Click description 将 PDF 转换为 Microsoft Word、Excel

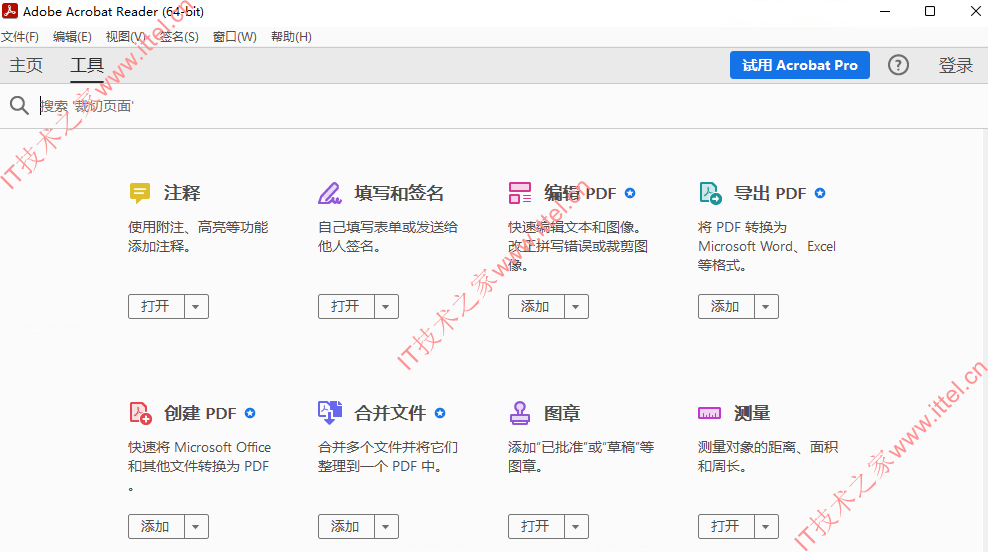(x=767, y=246)
